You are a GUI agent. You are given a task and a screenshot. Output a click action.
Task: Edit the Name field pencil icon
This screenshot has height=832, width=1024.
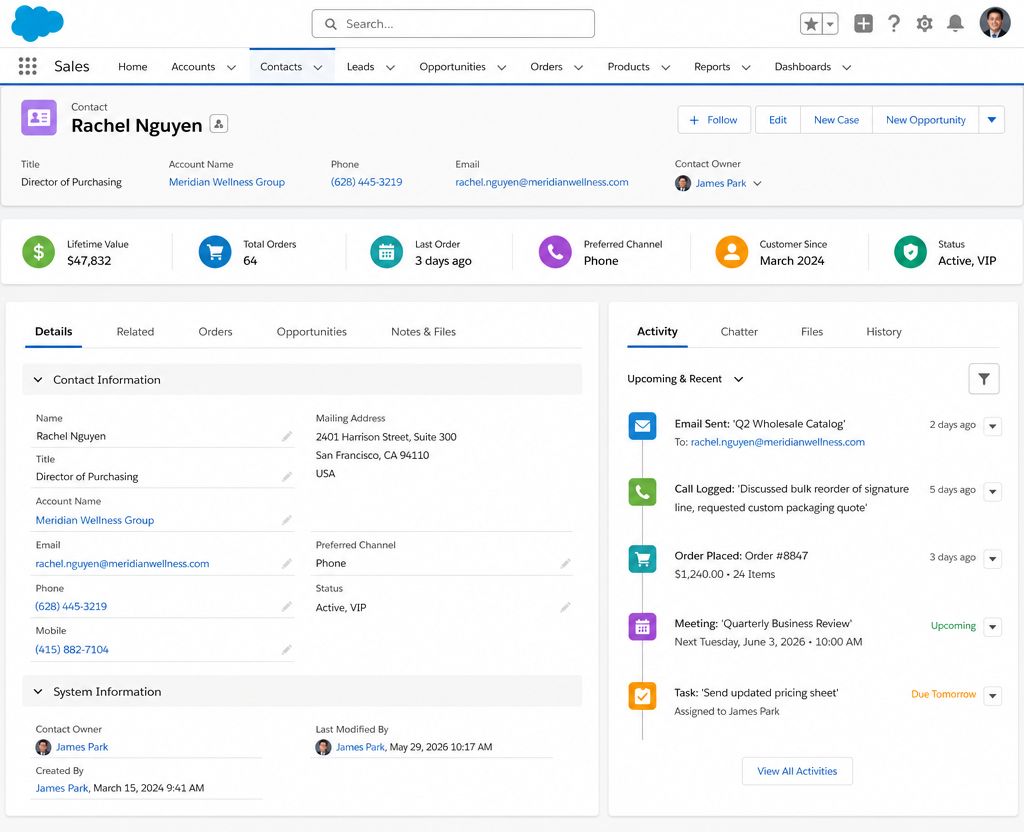[287, 436]
